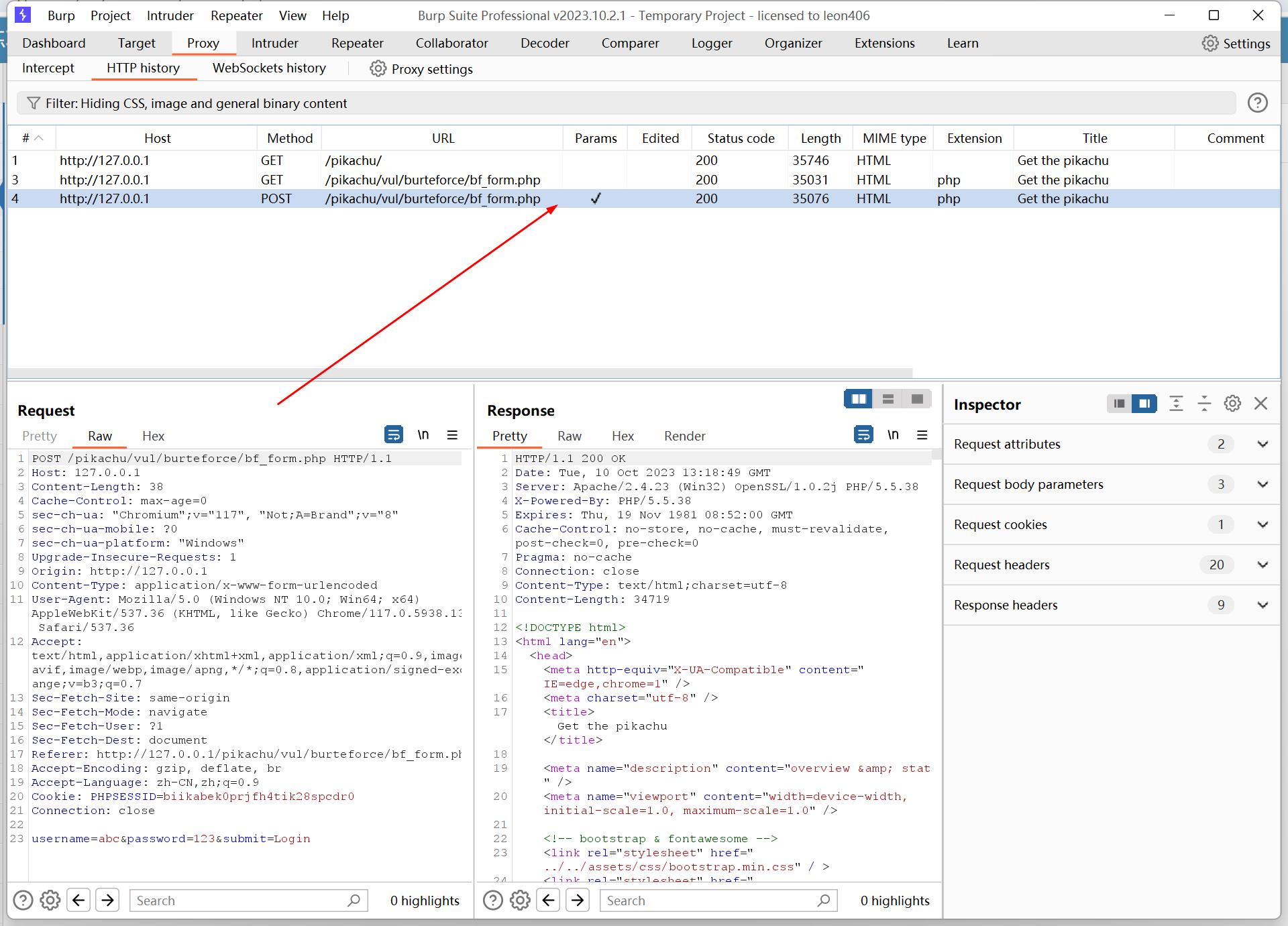
Task: Switch to WebSockets history tab
Action: (x=269, y=69)
